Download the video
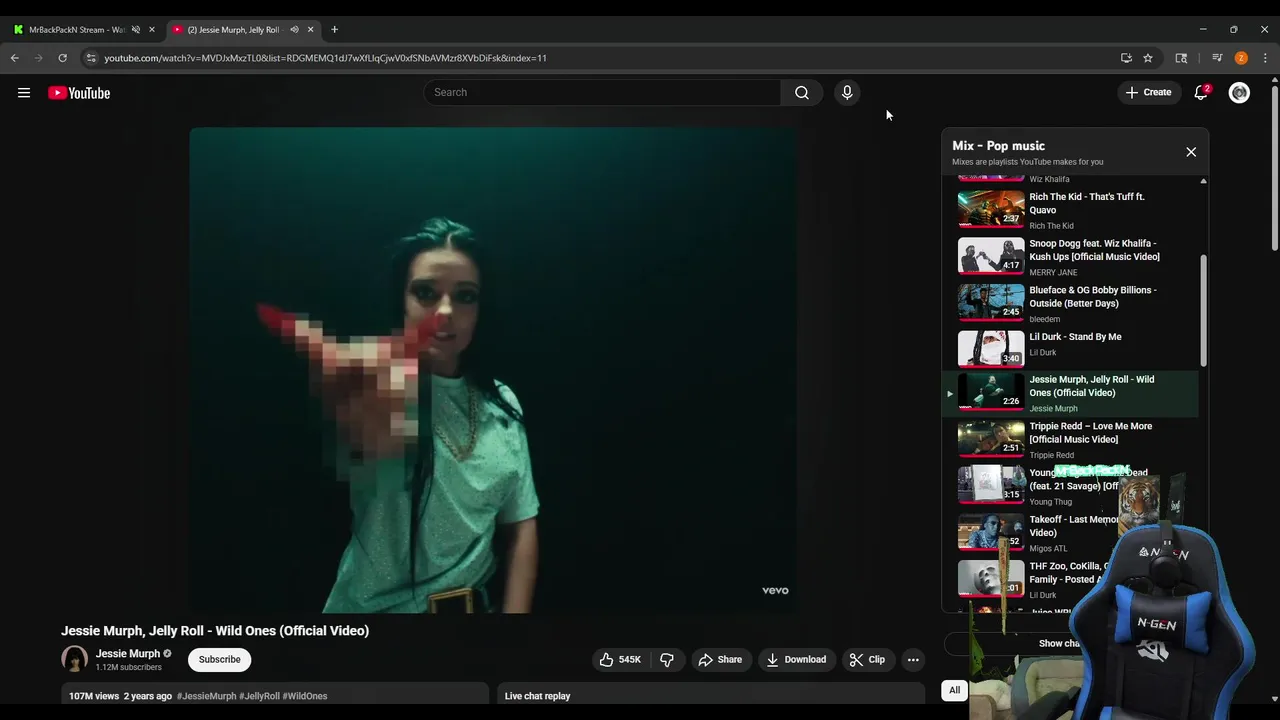The image size is (1280, 720). (x=796, y=660)
